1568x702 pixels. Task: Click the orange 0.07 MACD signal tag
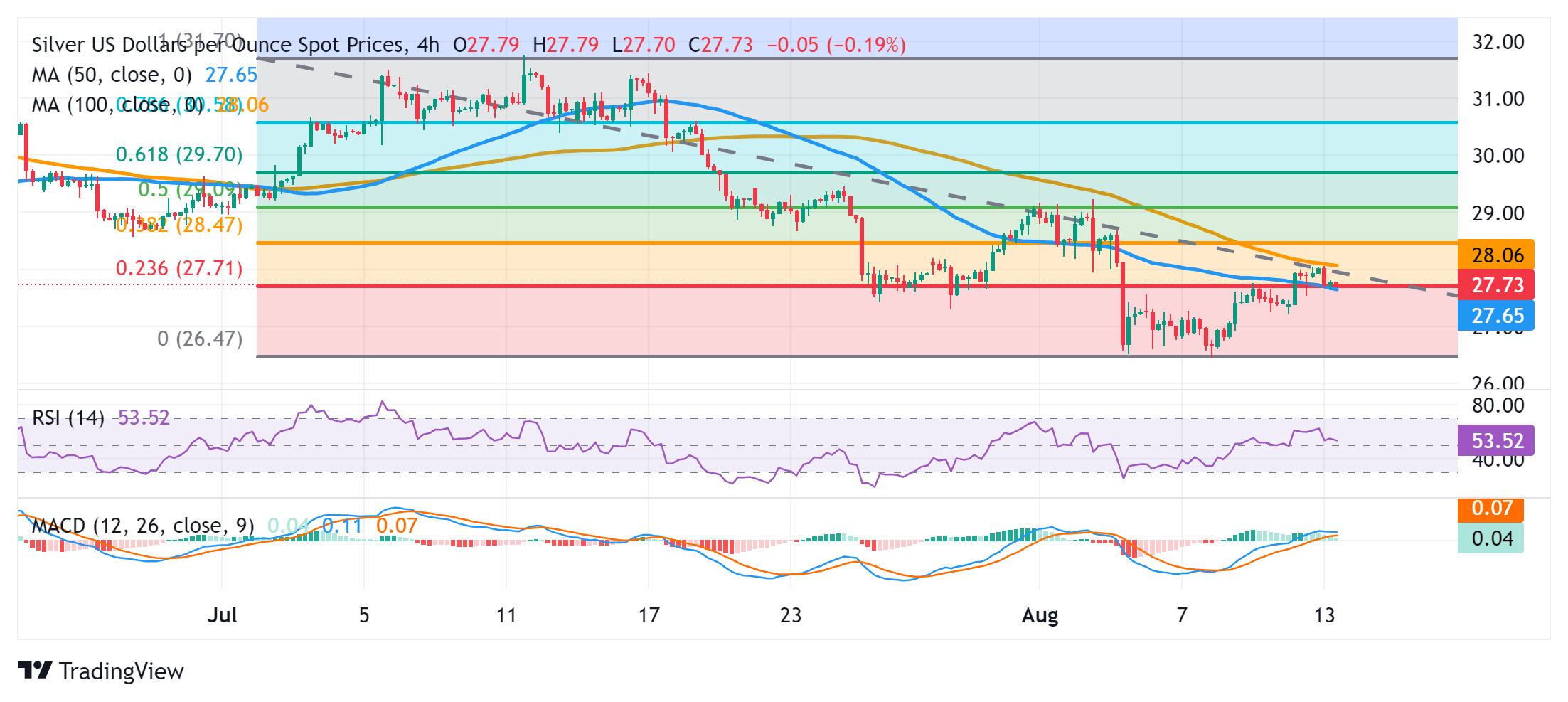point(1491,509)
